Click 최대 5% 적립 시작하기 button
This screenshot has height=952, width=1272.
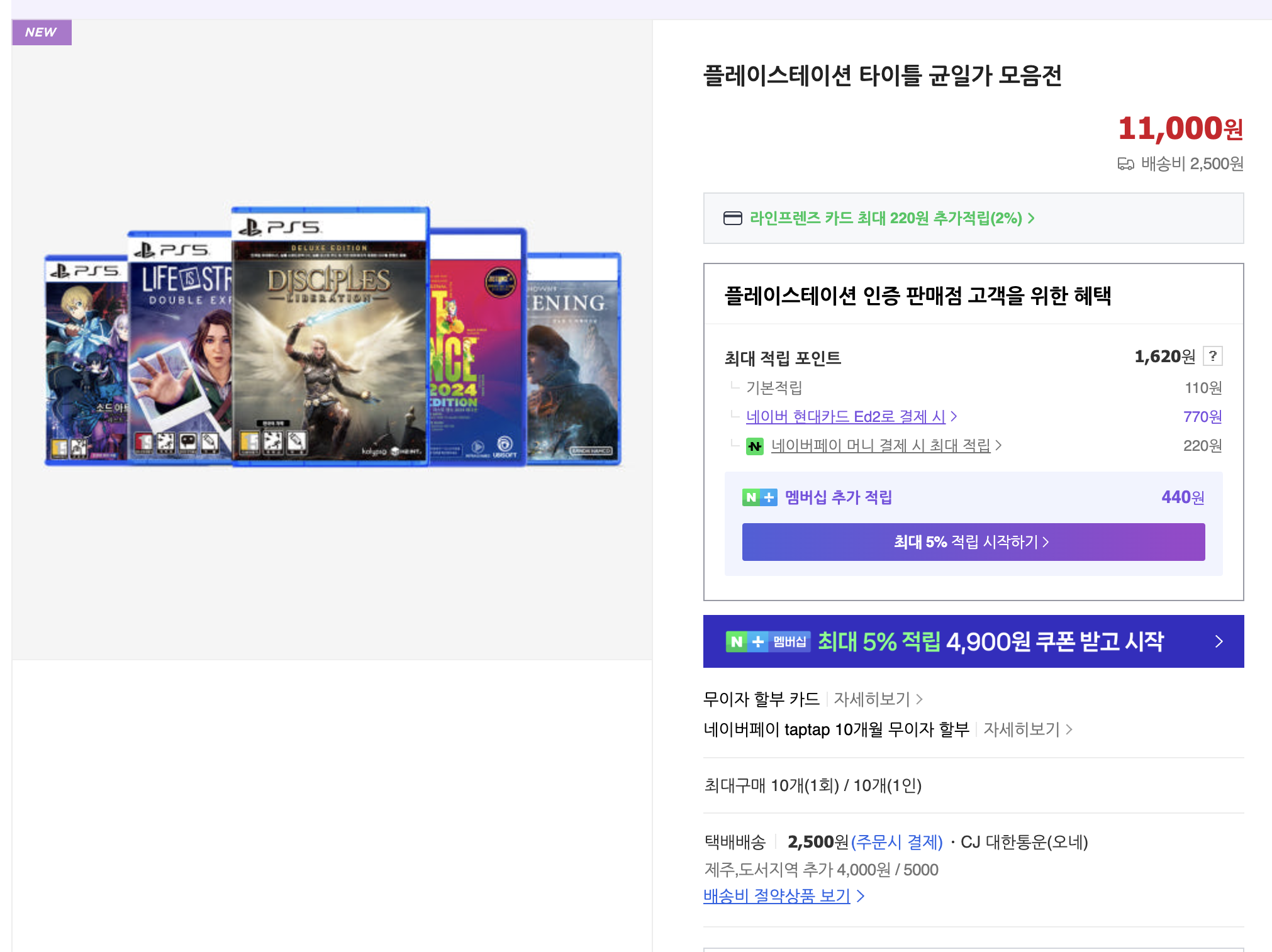point(973,542)
